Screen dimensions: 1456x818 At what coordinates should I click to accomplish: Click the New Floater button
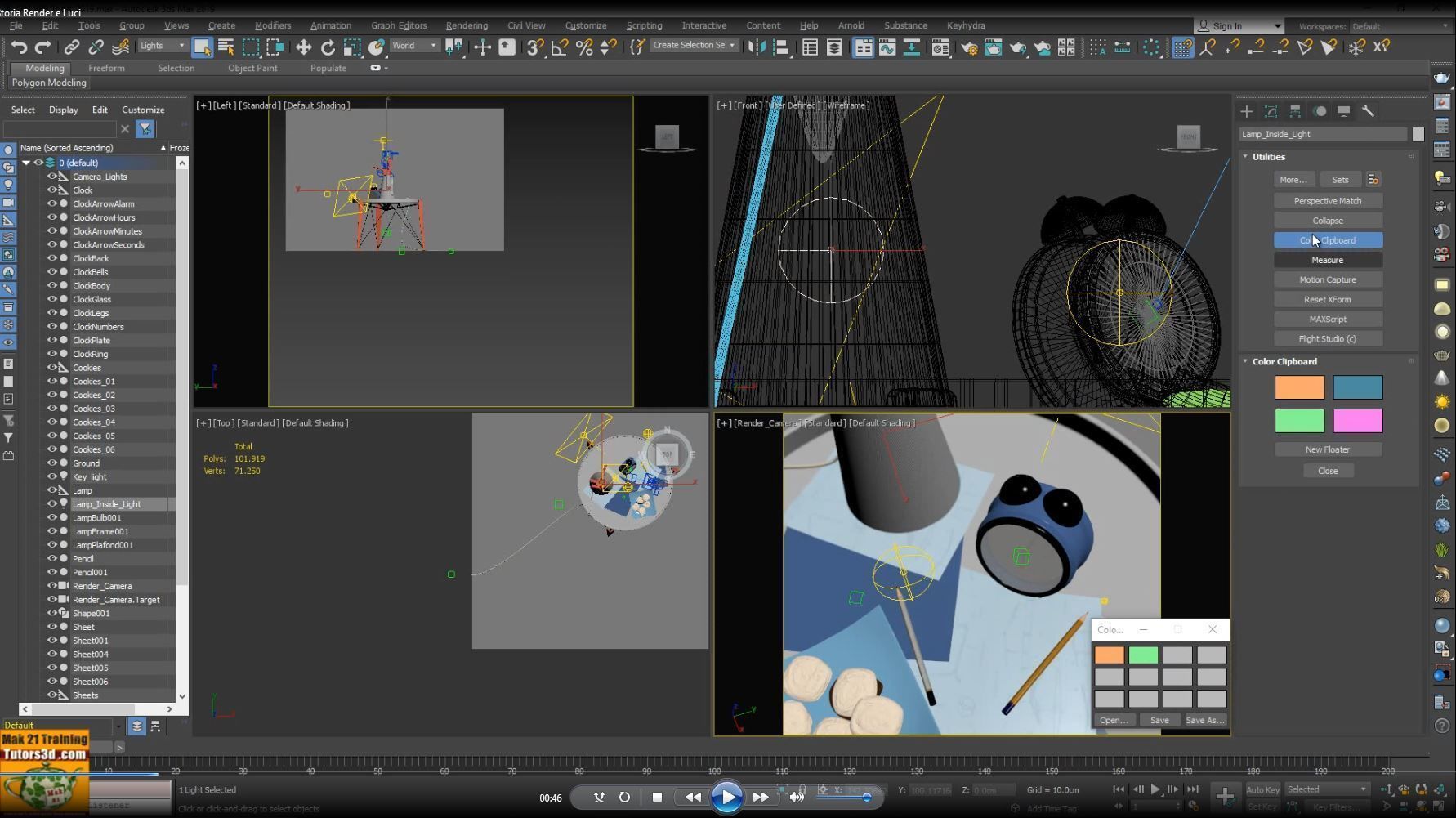click(1328, 449)
